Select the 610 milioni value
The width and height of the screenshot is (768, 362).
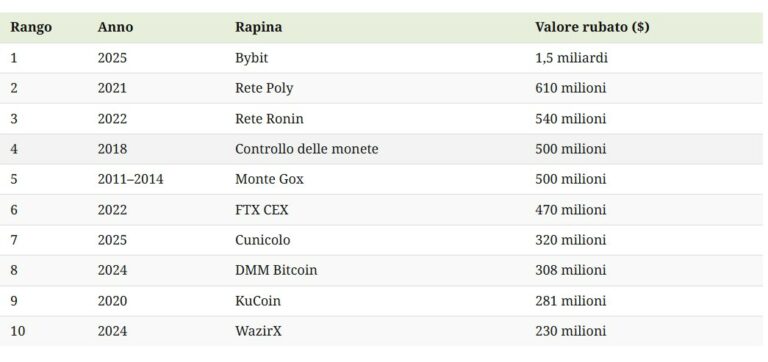click(x=570, y=88)
